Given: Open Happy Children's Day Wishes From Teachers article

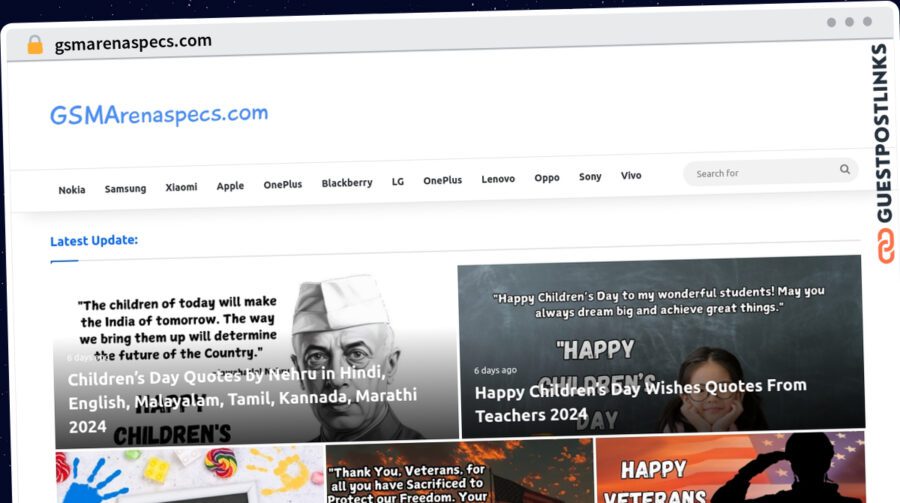Looking at the screenshot, I should (641, 400).
